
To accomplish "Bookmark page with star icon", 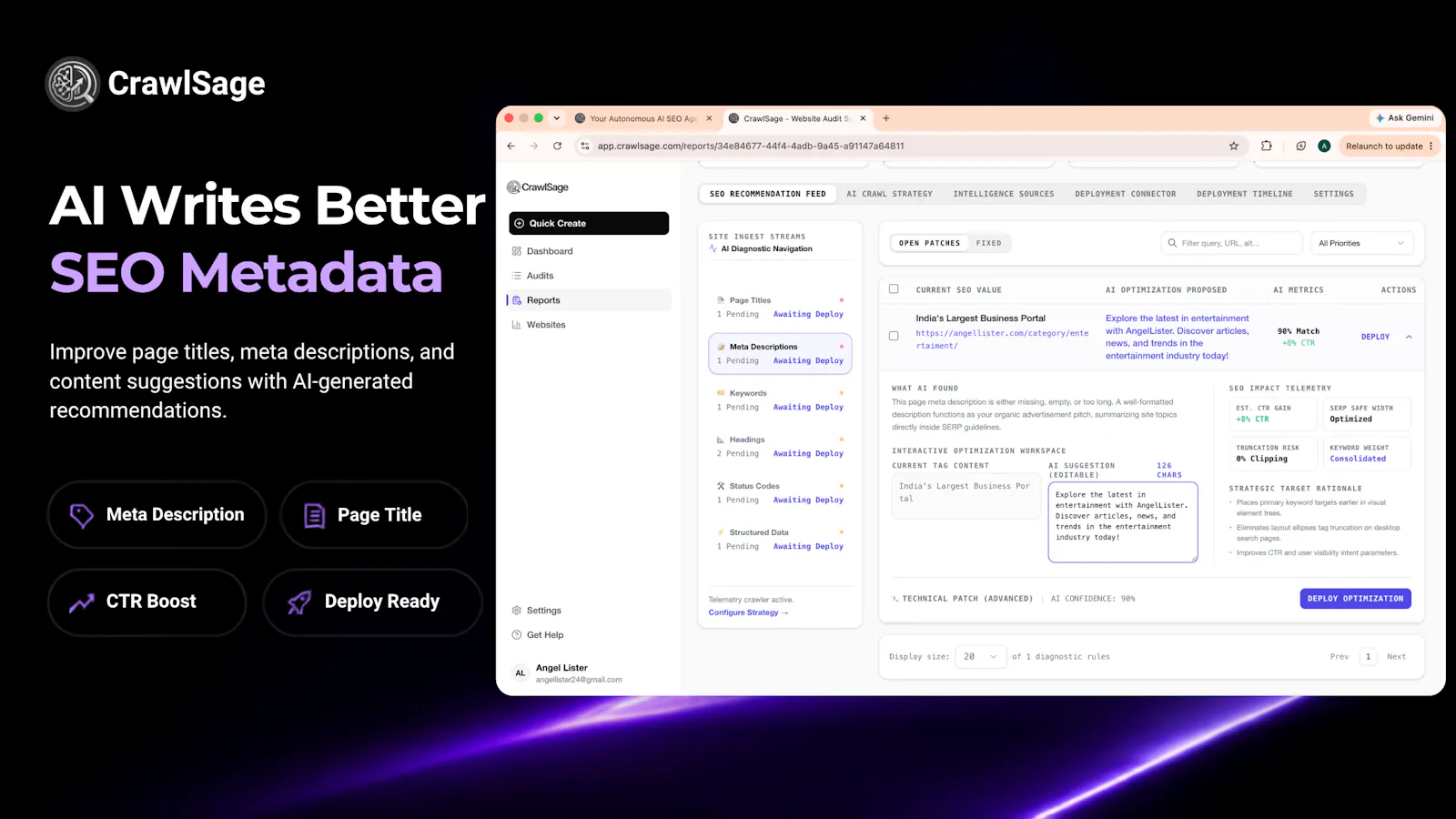I will coord(1234,146).
